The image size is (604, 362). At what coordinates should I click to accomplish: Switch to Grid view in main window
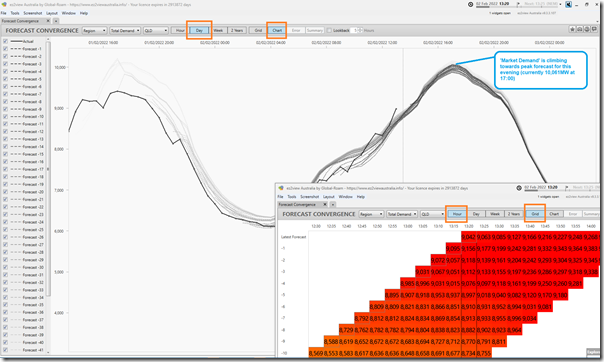[258, 30]
